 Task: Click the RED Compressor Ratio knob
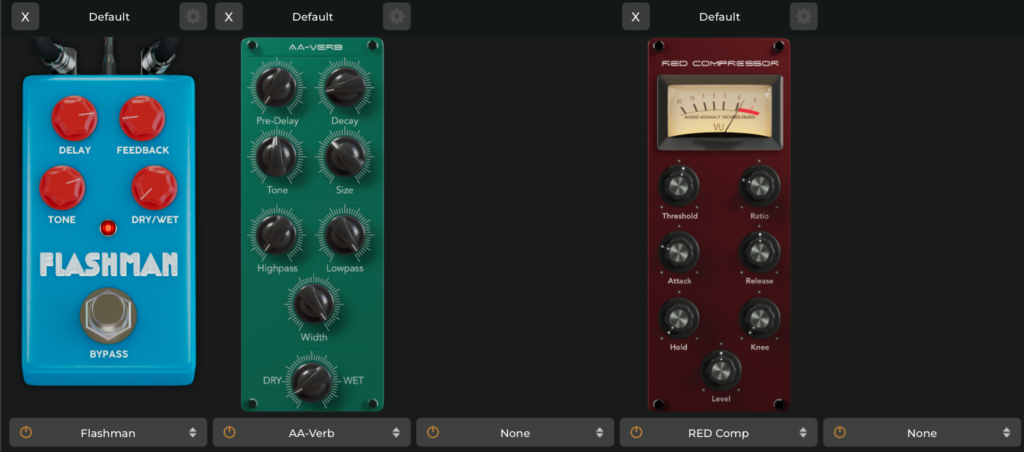(x=759, y=186)
